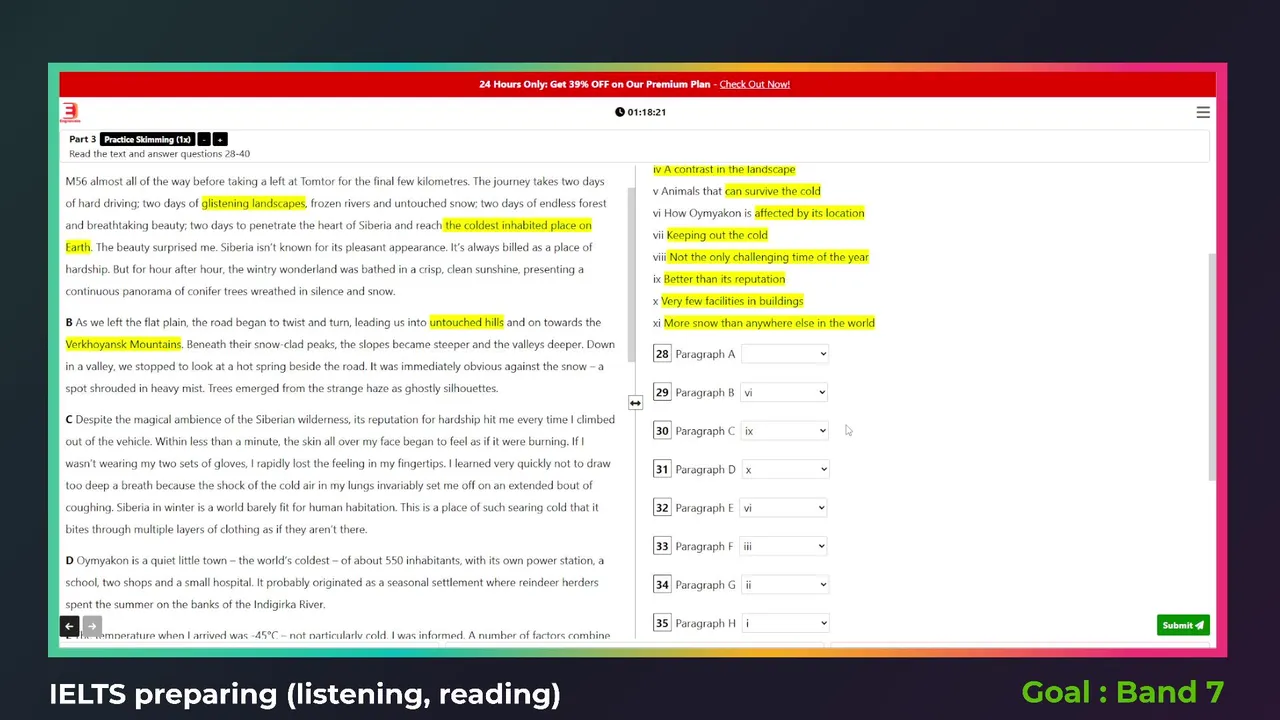The height and width of the screenshot is (720, 1280).
Task: Open the Paragraph F heading dropdown
Action: point(785,546)
